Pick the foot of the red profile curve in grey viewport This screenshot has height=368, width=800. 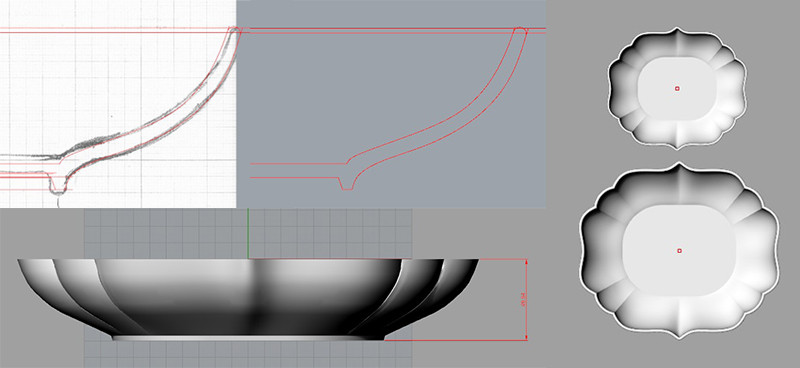tap(347, 183)
